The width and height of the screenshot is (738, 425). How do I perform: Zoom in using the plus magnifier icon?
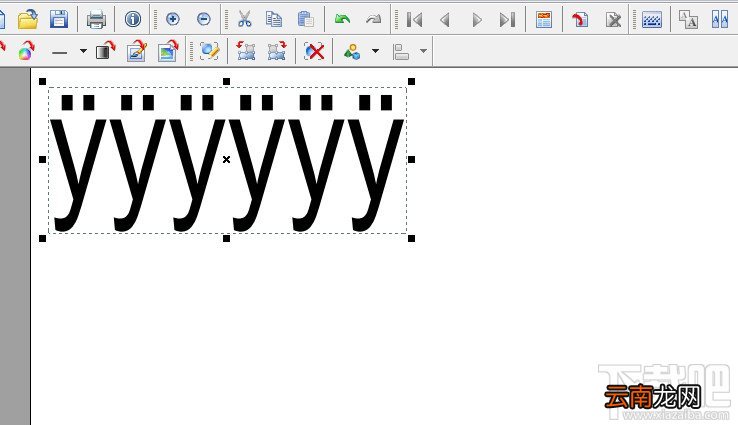point(173,19)
